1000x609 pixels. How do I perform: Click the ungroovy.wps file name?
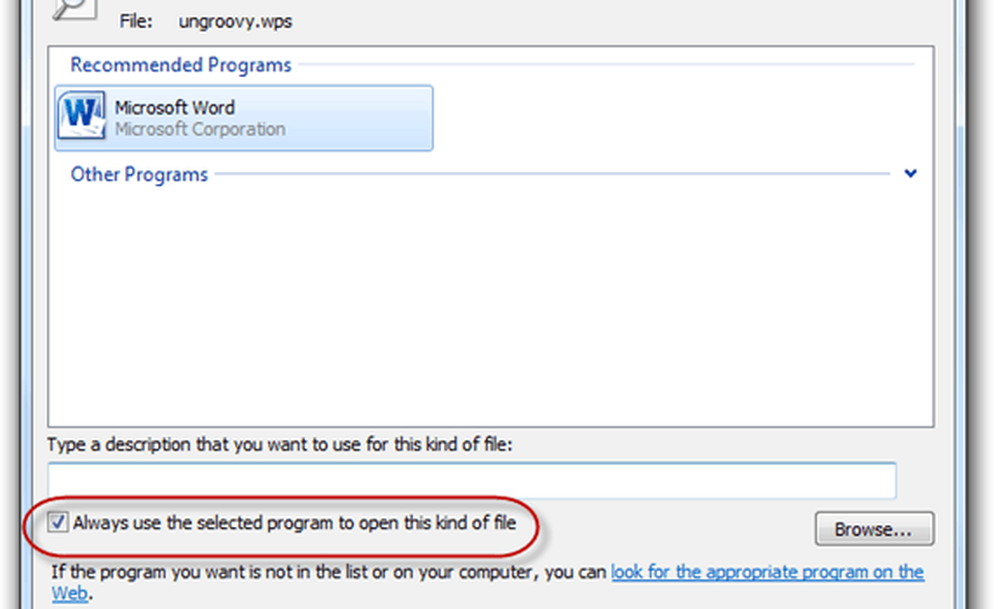click(229, 21)
